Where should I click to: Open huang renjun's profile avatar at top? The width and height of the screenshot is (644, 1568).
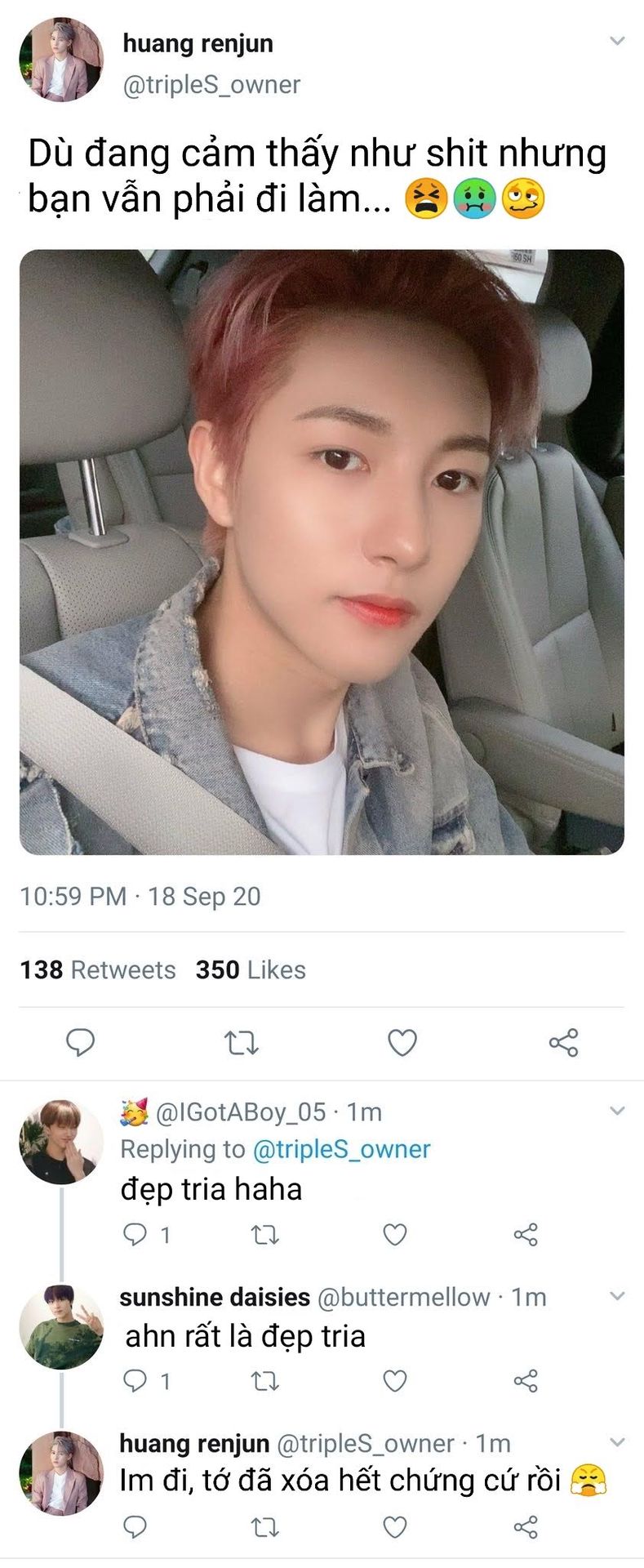coord(61,60)
